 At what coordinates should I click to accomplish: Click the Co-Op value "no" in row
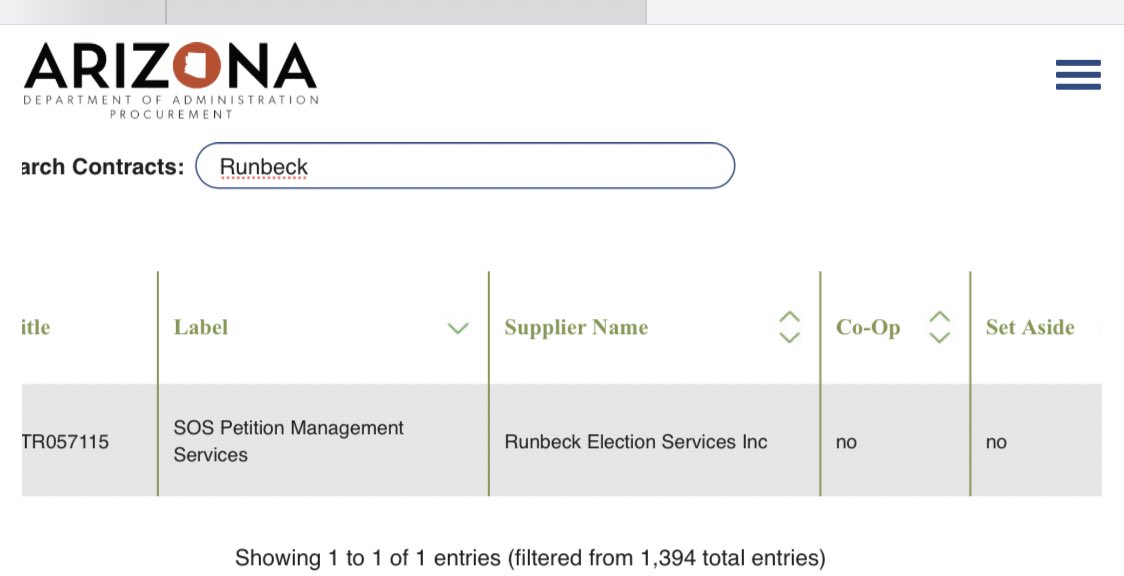[846, 442]
